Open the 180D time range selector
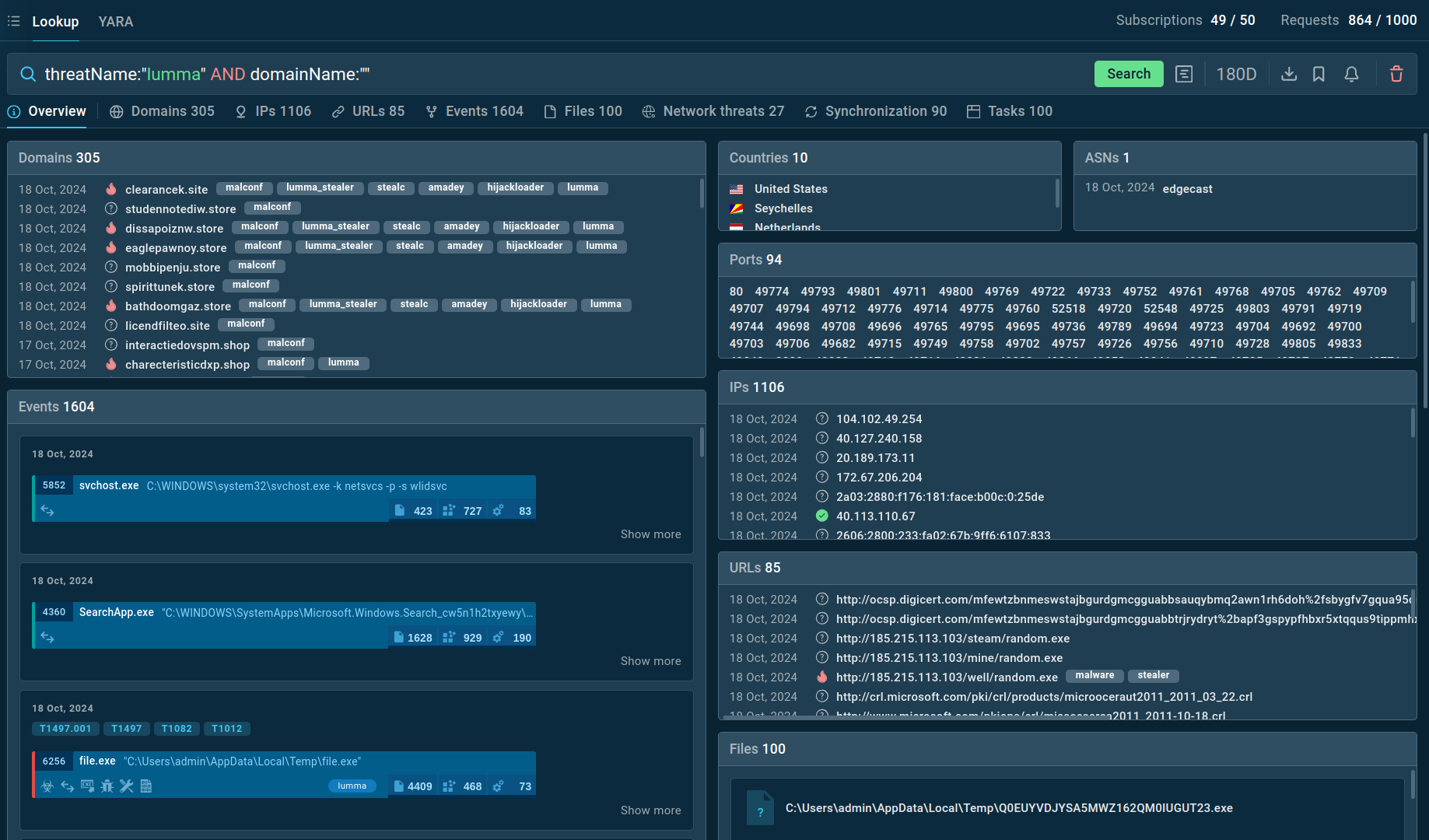Screen dimensions: 1429x840 (x=1236, y=74)
